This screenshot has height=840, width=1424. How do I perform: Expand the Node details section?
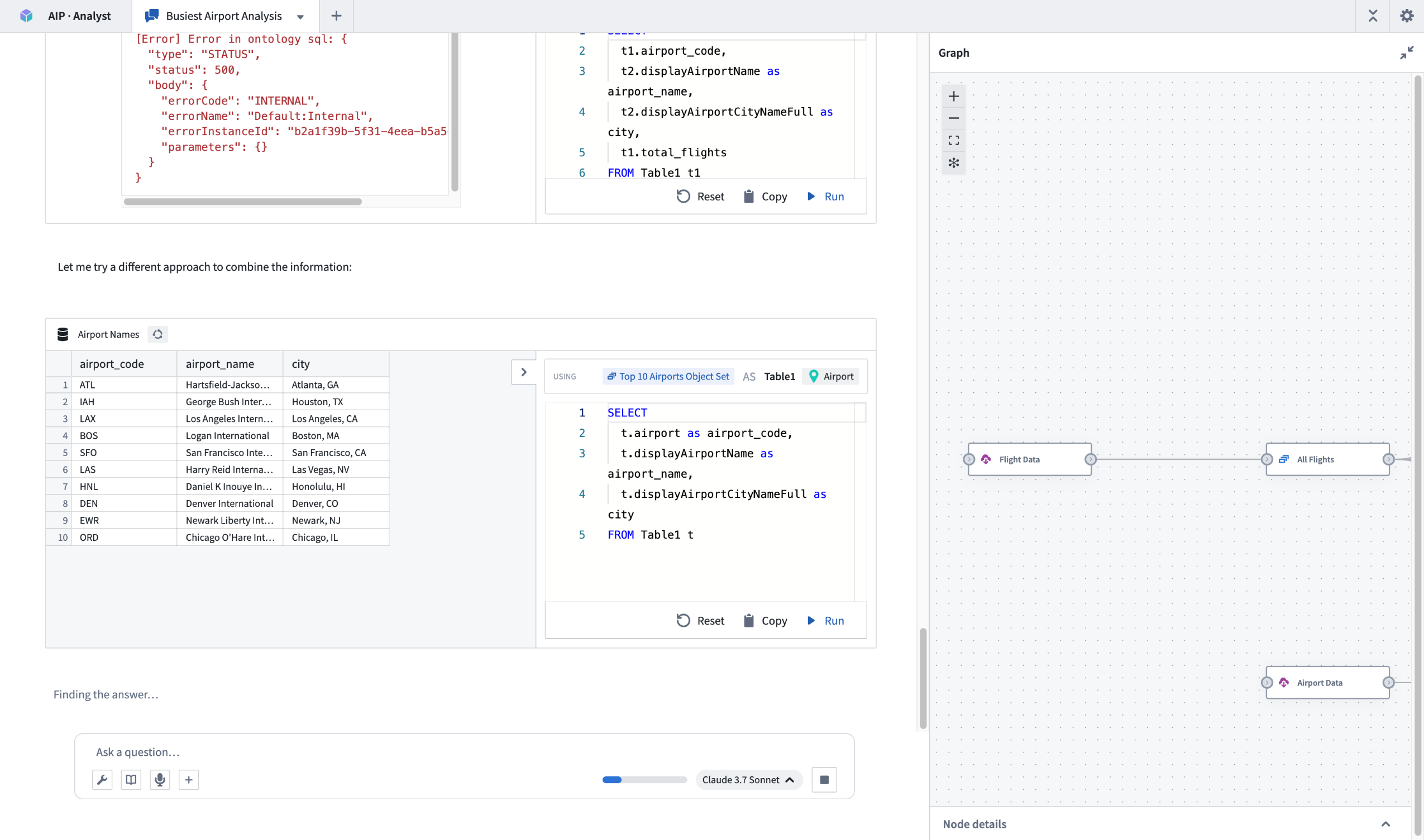pos(1385,824)
